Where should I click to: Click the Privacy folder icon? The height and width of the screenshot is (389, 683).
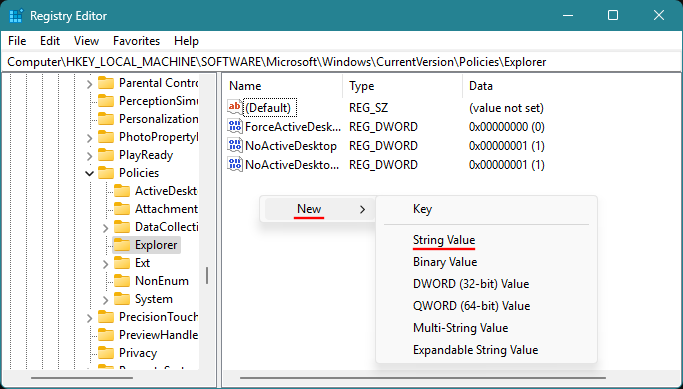click(x=106, y=353)
